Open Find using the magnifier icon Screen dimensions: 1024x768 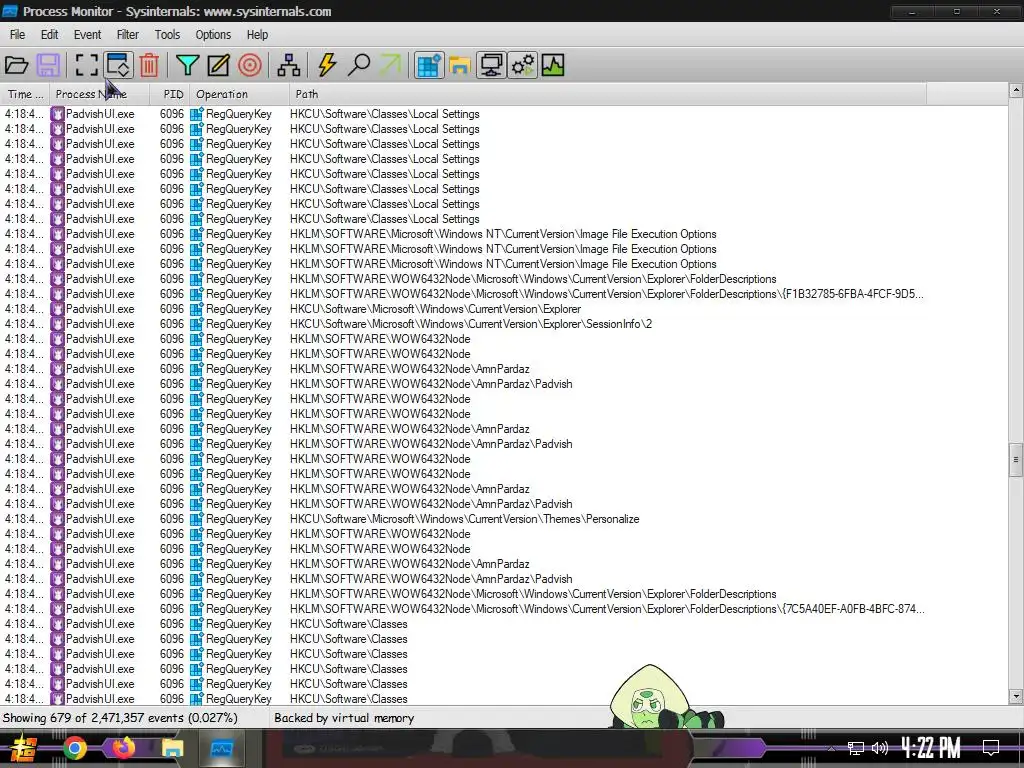point(359,65)
